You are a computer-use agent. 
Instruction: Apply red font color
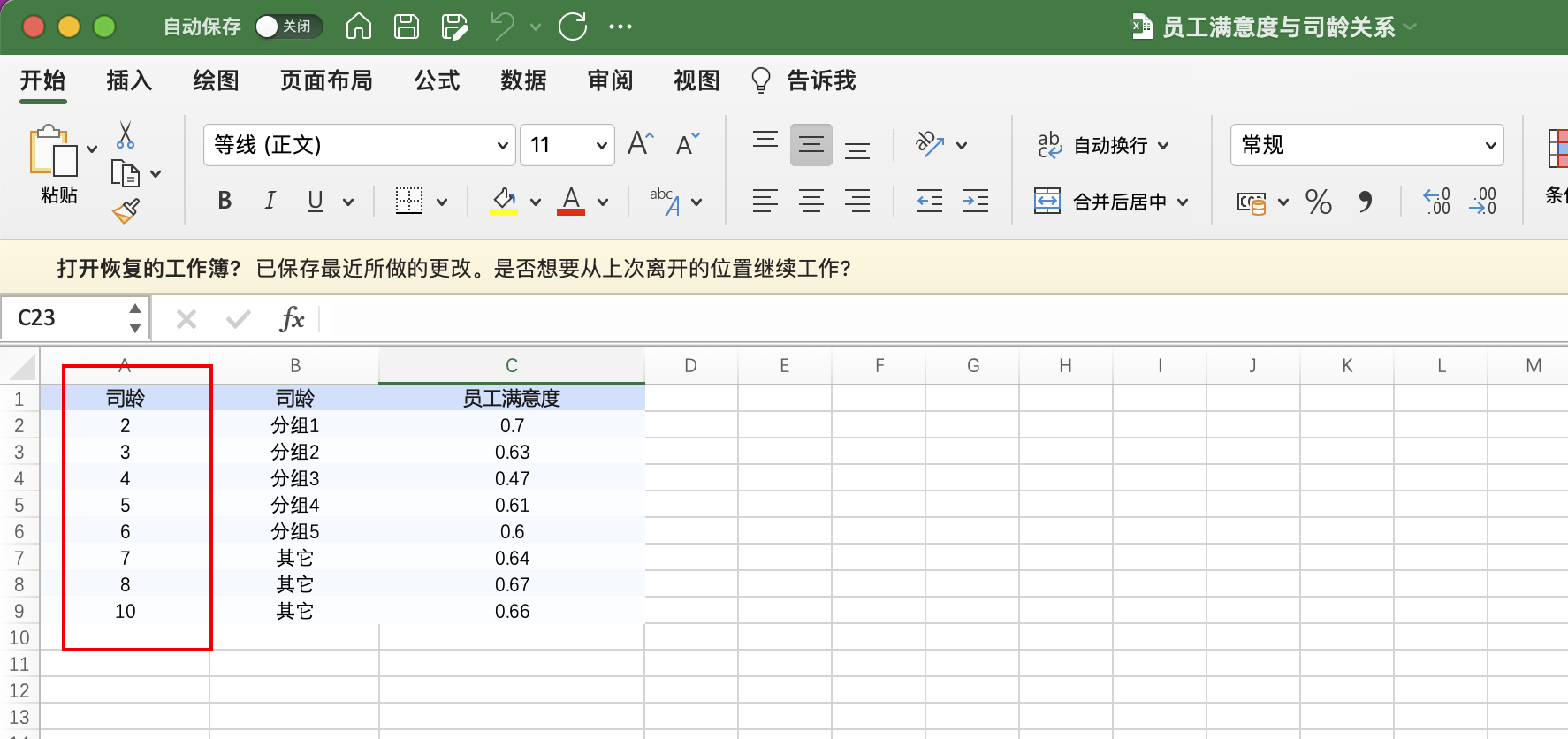[x=571, y=202]
